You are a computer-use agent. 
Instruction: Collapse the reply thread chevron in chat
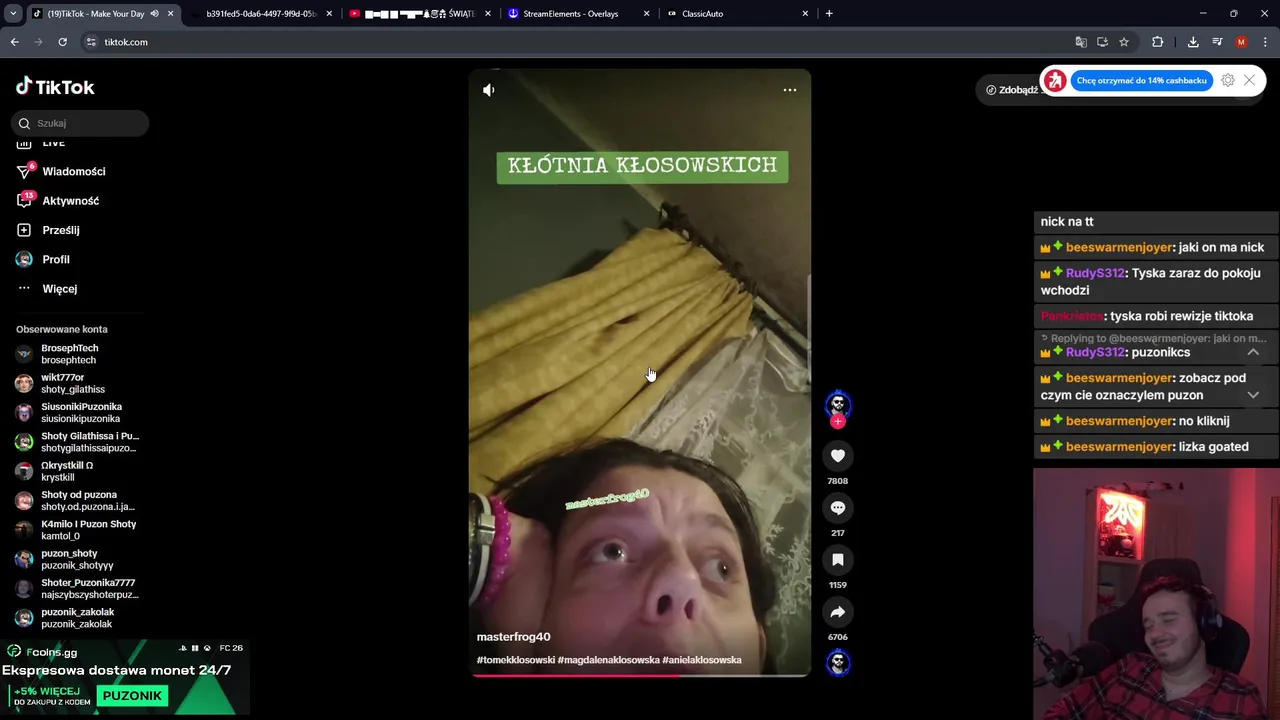click(1253, 352)
